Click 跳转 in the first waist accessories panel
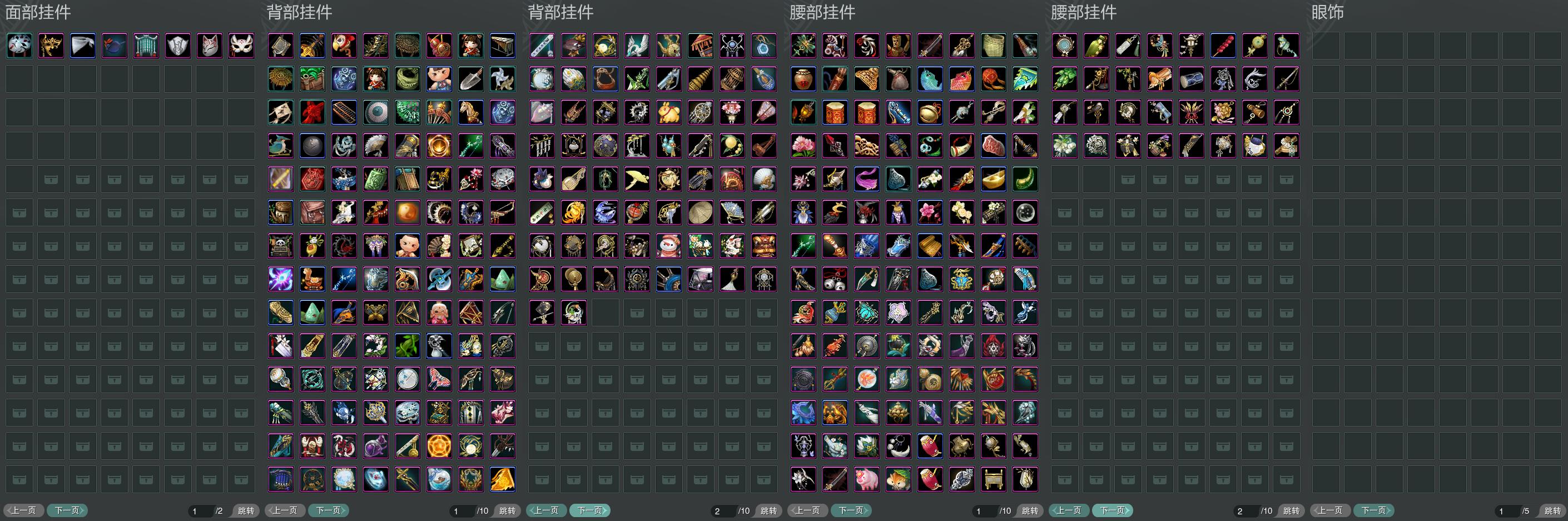 click(x=1030, y=510)
